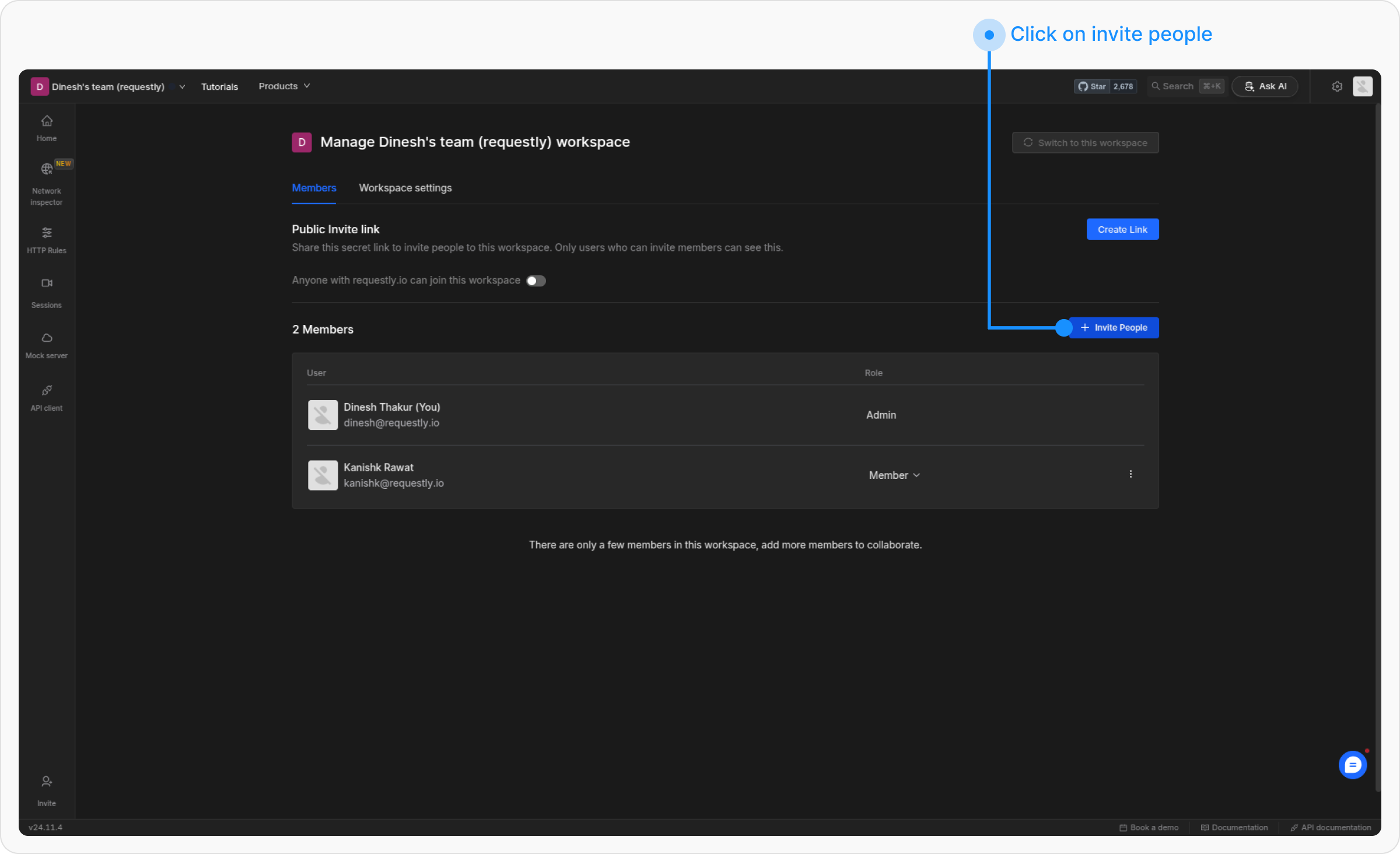This screenshot has width=1400, height=854.
Task: Expand the Products menu
Action: tap(284, 86)
